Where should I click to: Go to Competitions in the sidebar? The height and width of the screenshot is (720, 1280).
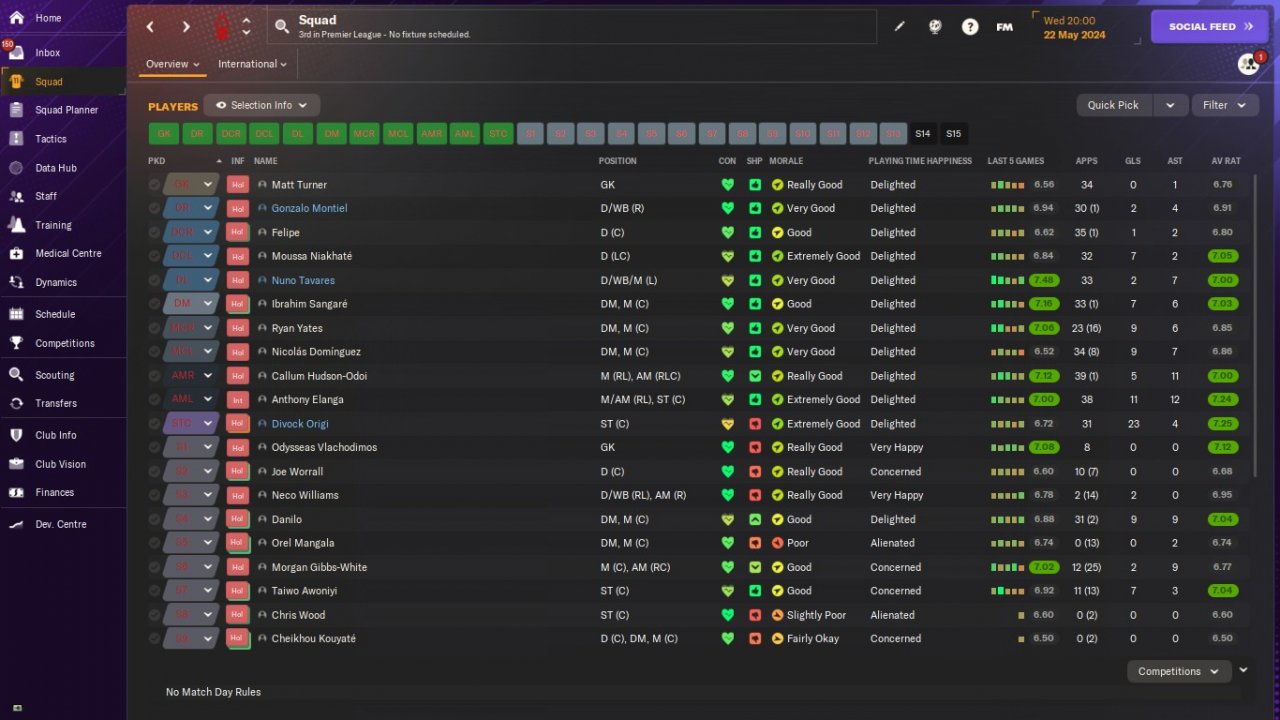[x=64, y=343]
